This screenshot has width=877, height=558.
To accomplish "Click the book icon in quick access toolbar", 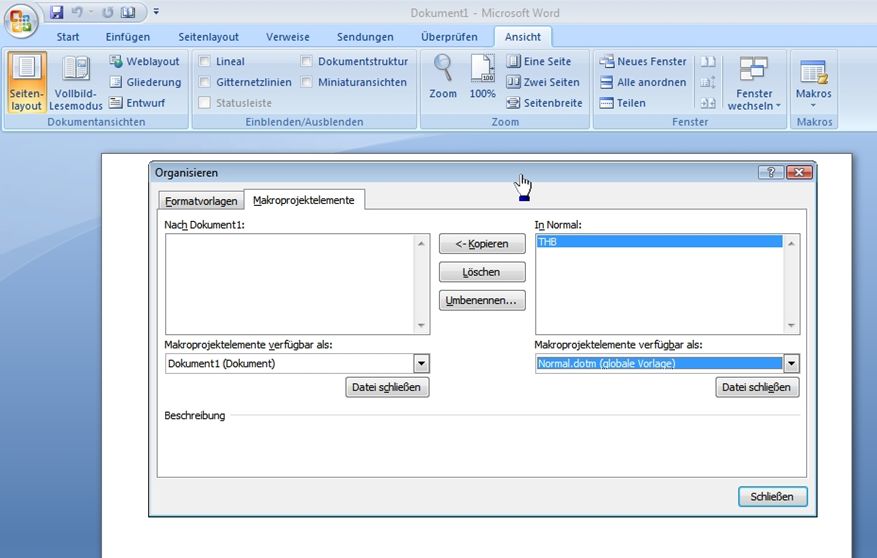I will (x=128, y=12).
